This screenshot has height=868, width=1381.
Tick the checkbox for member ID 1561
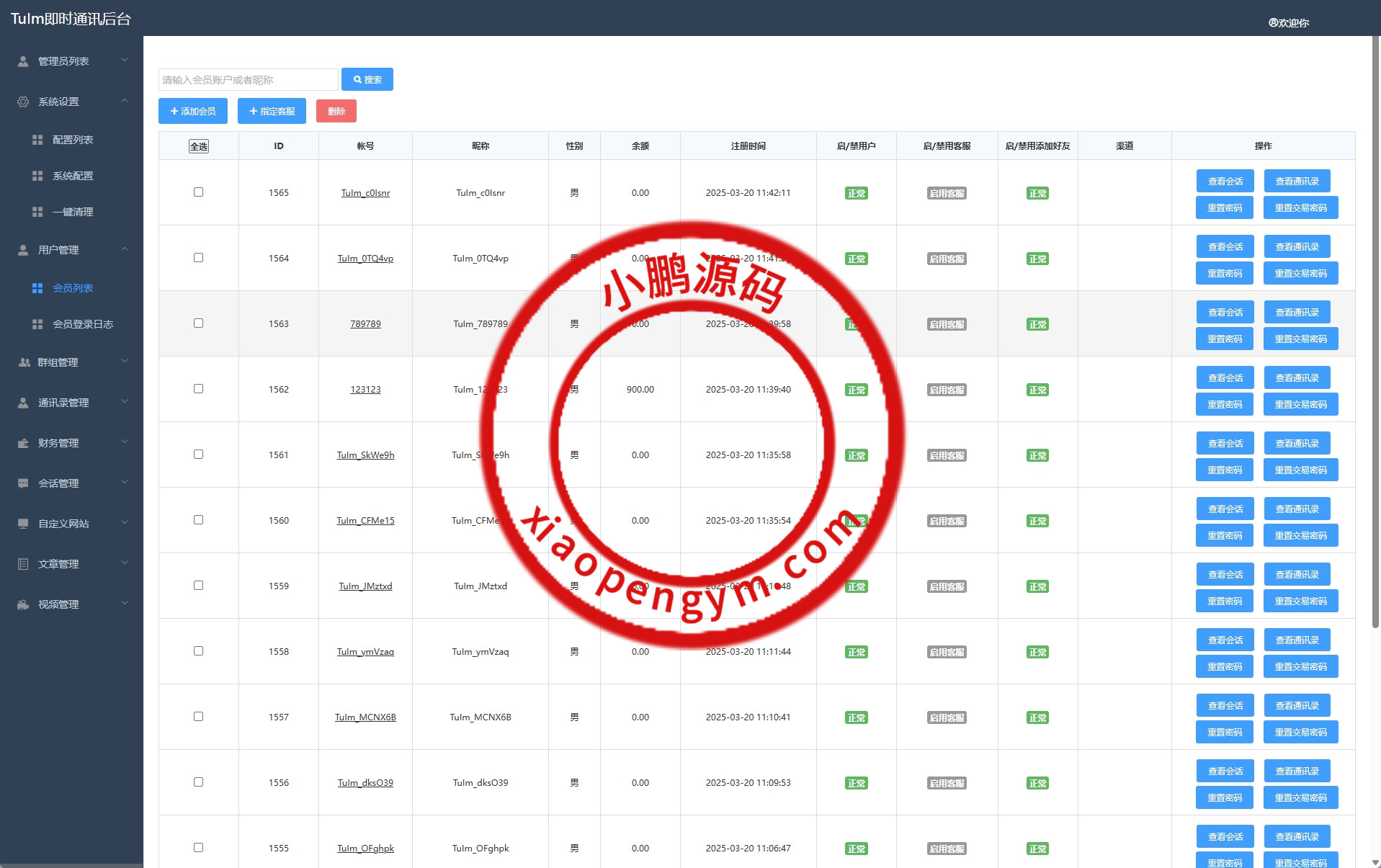(x=198, y=455)
